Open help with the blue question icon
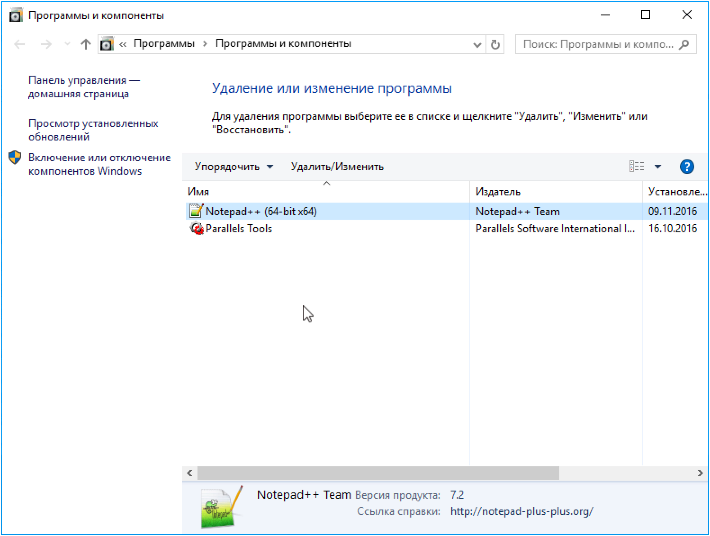710x536 pixels. [x=687, y=167]
